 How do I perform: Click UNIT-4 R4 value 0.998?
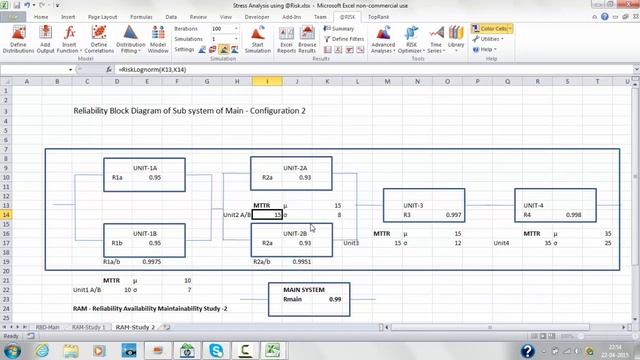[x=573, y=215]
